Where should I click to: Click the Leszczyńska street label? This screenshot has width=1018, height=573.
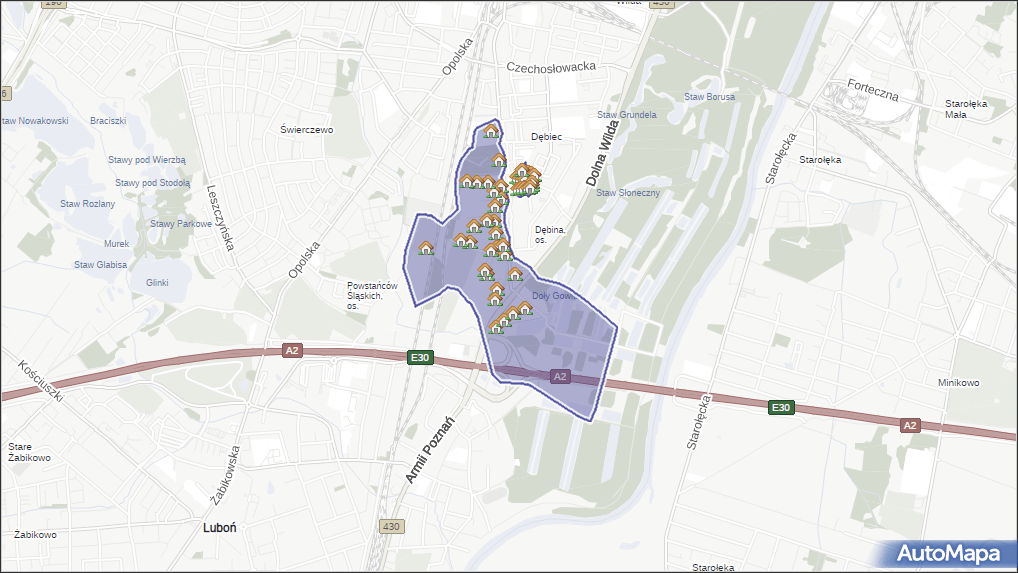pos(220,218)
